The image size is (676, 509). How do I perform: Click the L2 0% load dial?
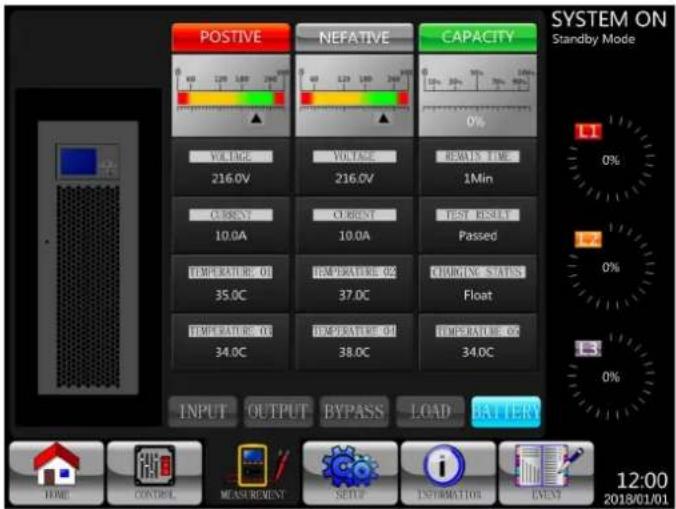point(611,266)
